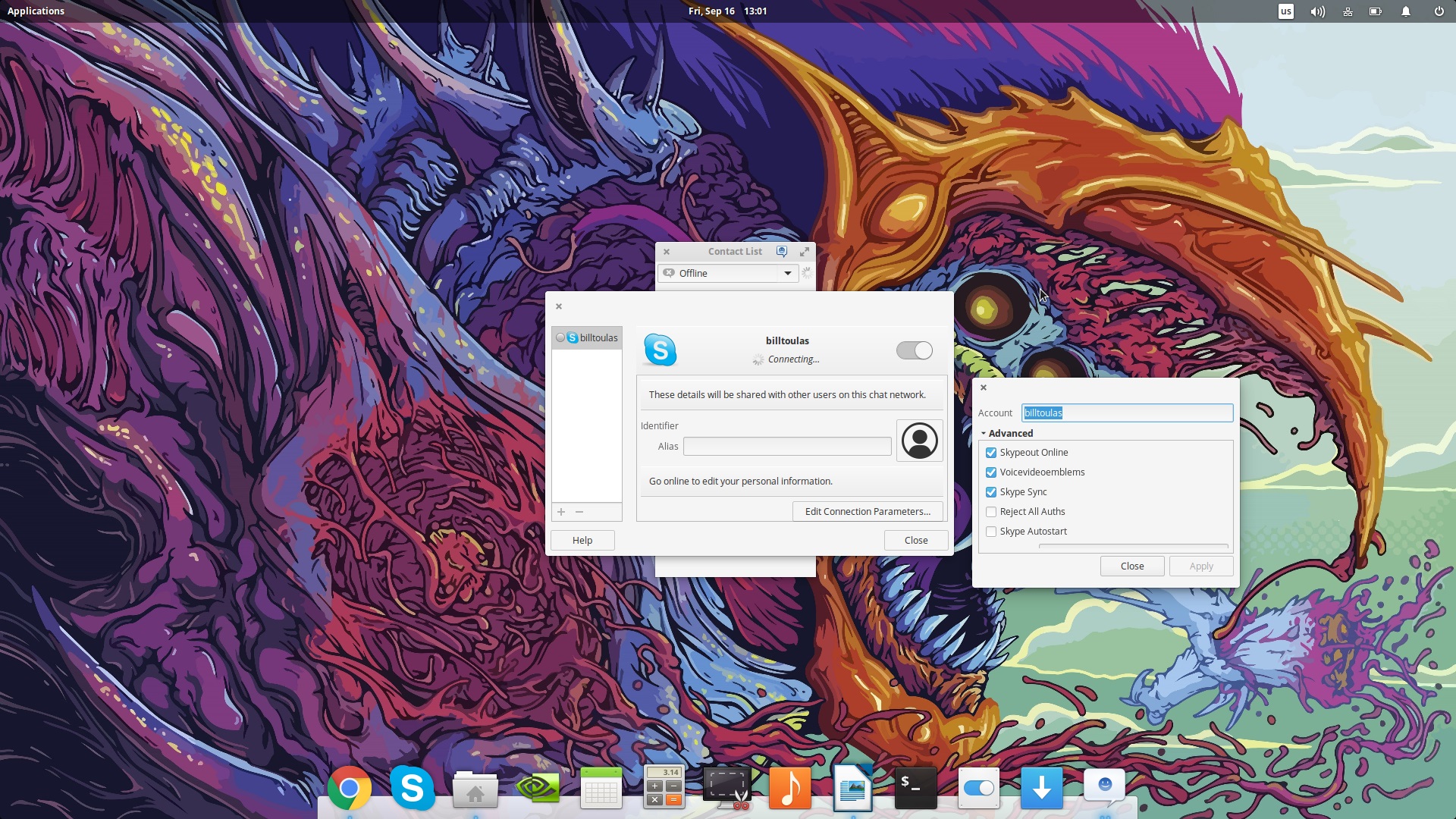Screen dimensions: 1456x819
Task: Click the avatar picture placeholder
Action: (920, 441)
